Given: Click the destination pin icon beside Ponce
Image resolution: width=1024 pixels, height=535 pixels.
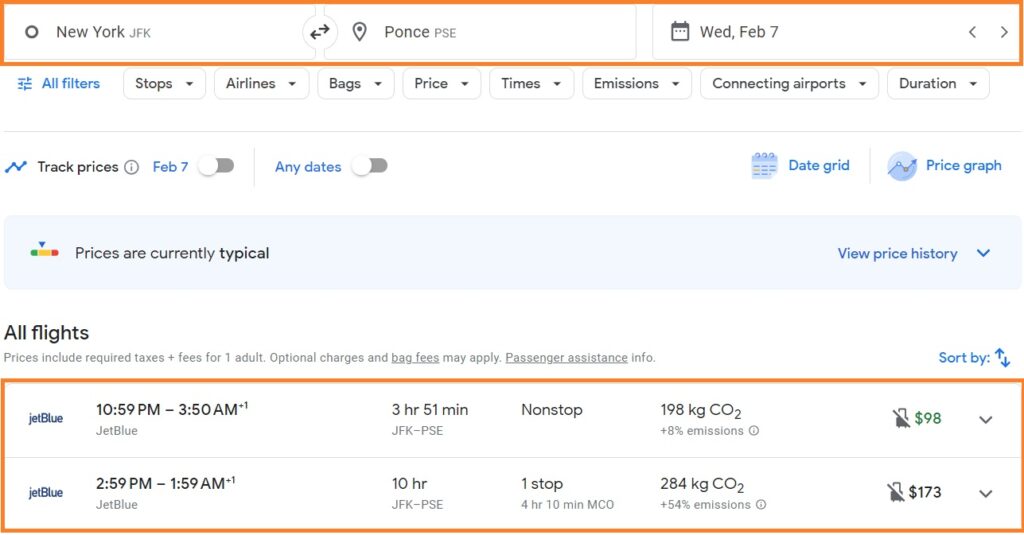Looking at the screenshot, I should [x=359, y=31].
